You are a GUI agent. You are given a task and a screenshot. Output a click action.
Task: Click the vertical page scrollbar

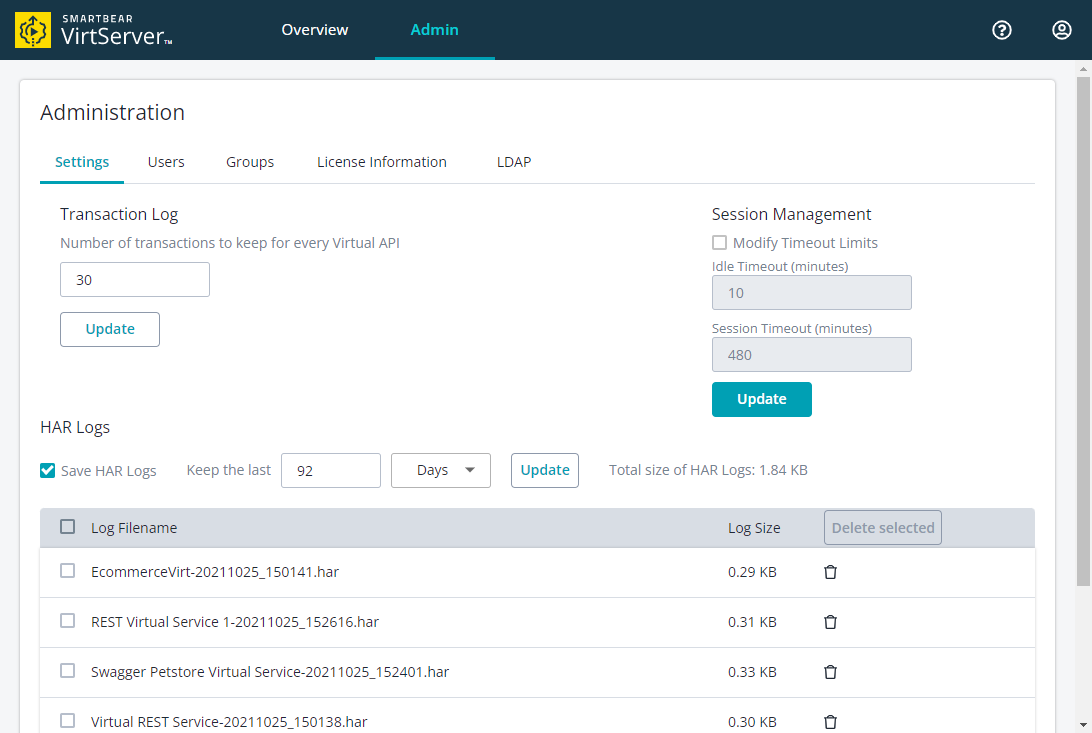pos(1083,330)
